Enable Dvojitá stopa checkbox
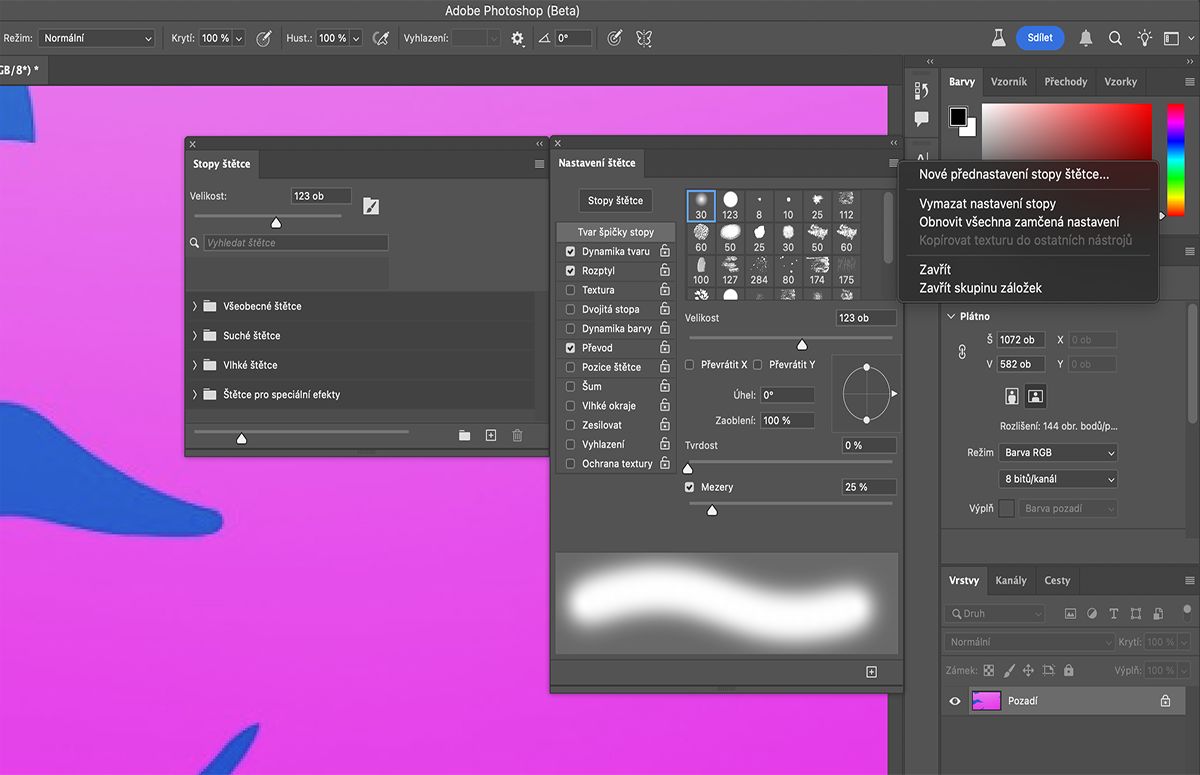1200x775 pixels. (571, 309)
